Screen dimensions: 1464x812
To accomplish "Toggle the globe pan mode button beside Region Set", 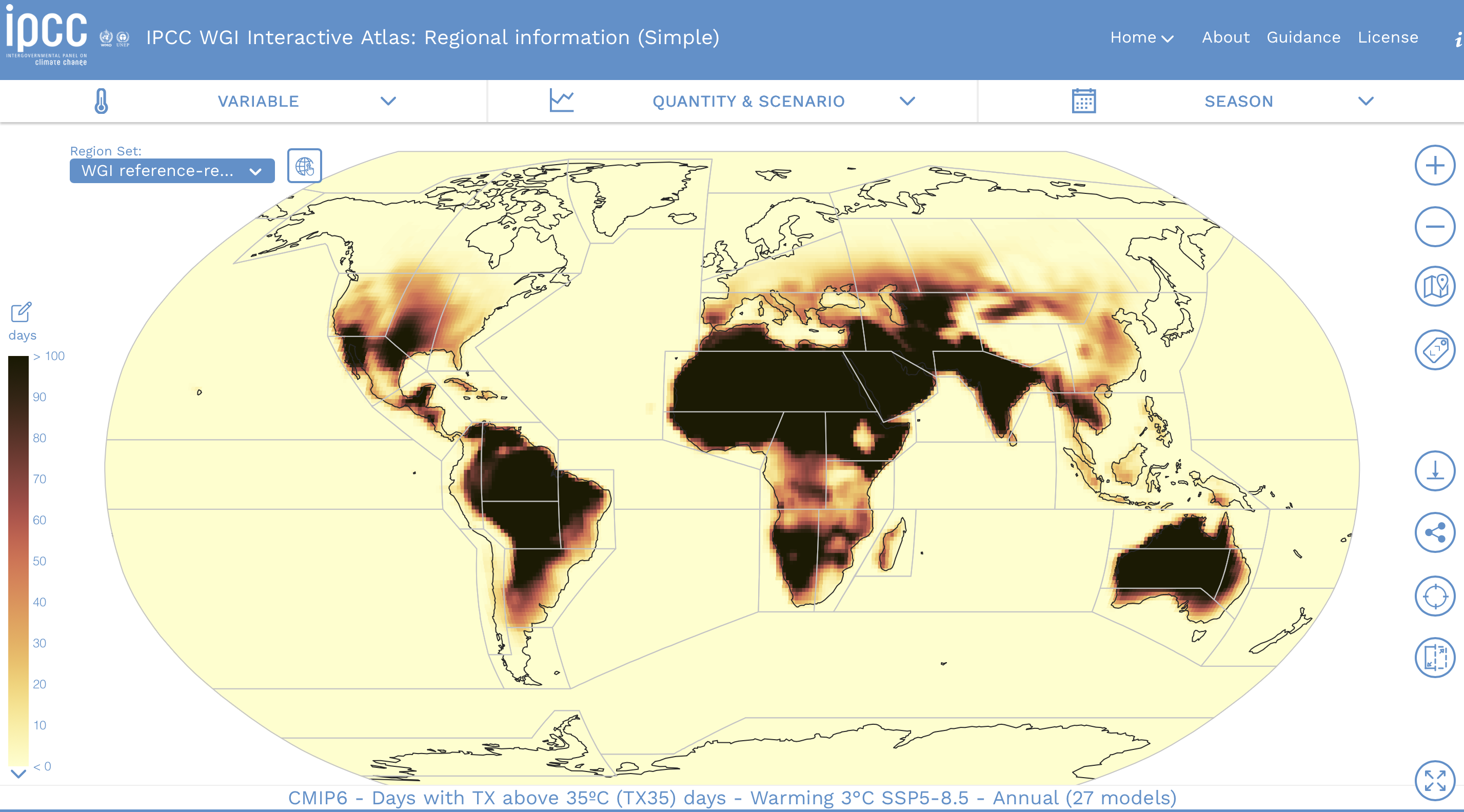I will point(305,167).
